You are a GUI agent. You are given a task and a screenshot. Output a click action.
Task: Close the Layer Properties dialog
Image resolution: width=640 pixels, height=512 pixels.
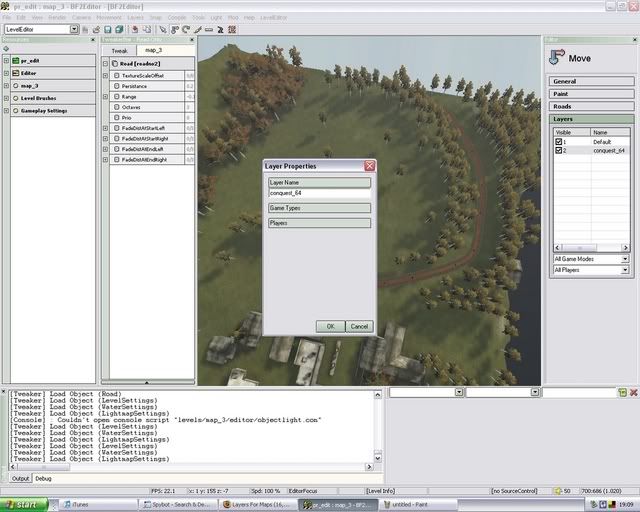[369, 165]
